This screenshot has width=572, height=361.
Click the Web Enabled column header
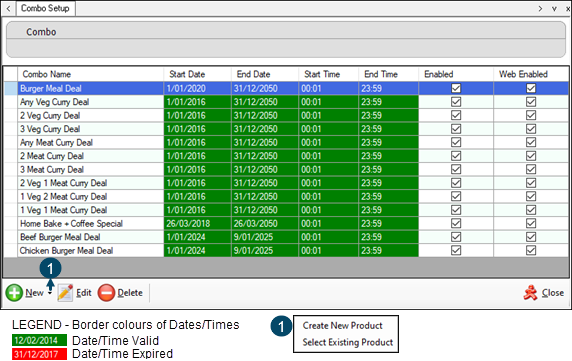pyautogui.click(x=531, y=74)
